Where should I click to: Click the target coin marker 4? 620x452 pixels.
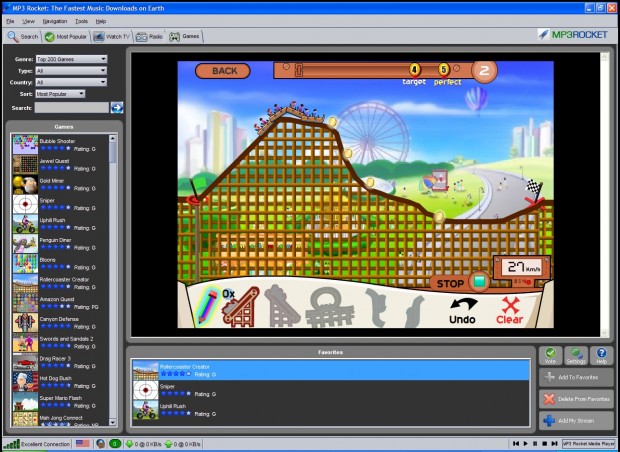point(414,70)
